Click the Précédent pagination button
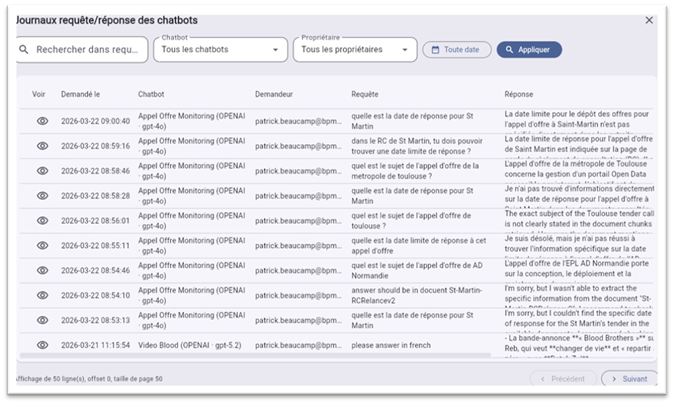Viewport: 674px width, 404px height. (x=563, y=379)
